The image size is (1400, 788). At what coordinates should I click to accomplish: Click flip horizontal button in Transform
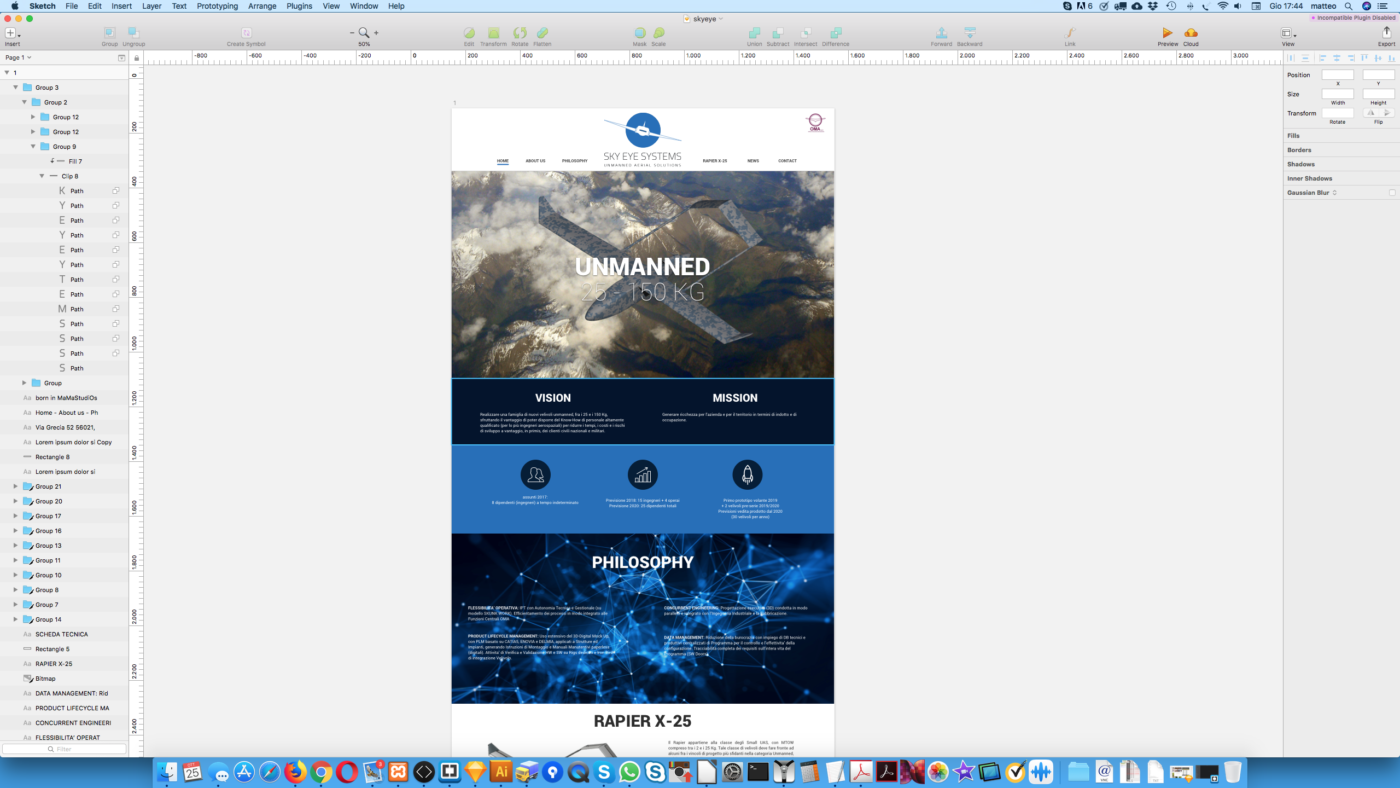coord(1371,113)
